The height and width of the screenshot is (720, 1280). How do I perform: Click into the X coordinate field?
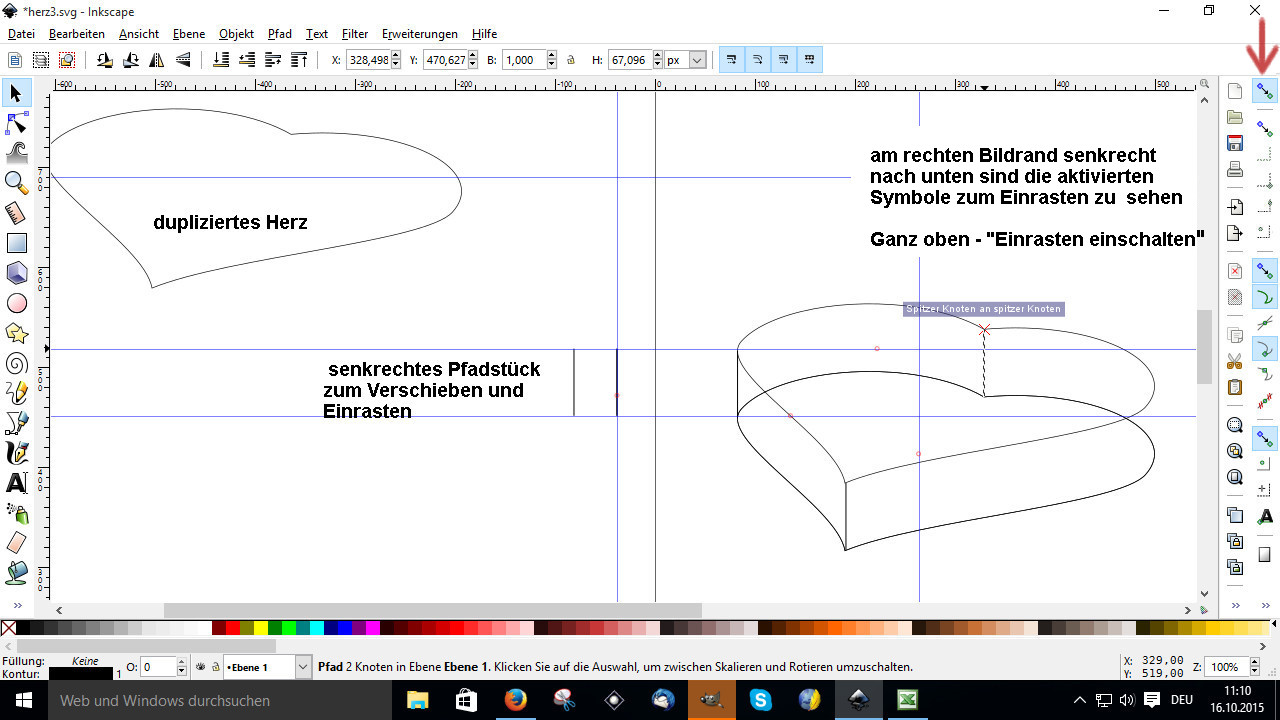[367, 60]
